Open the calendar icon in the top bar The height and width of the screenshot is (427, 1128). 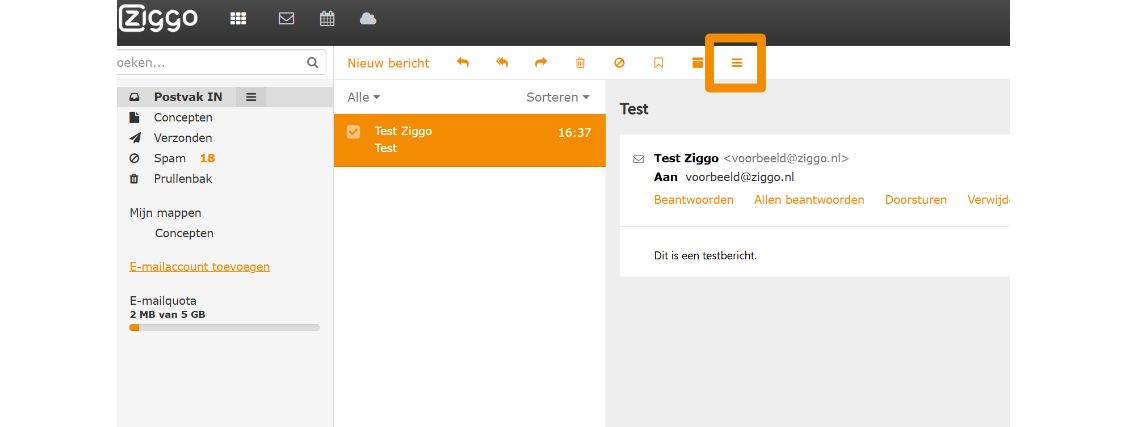327,18
